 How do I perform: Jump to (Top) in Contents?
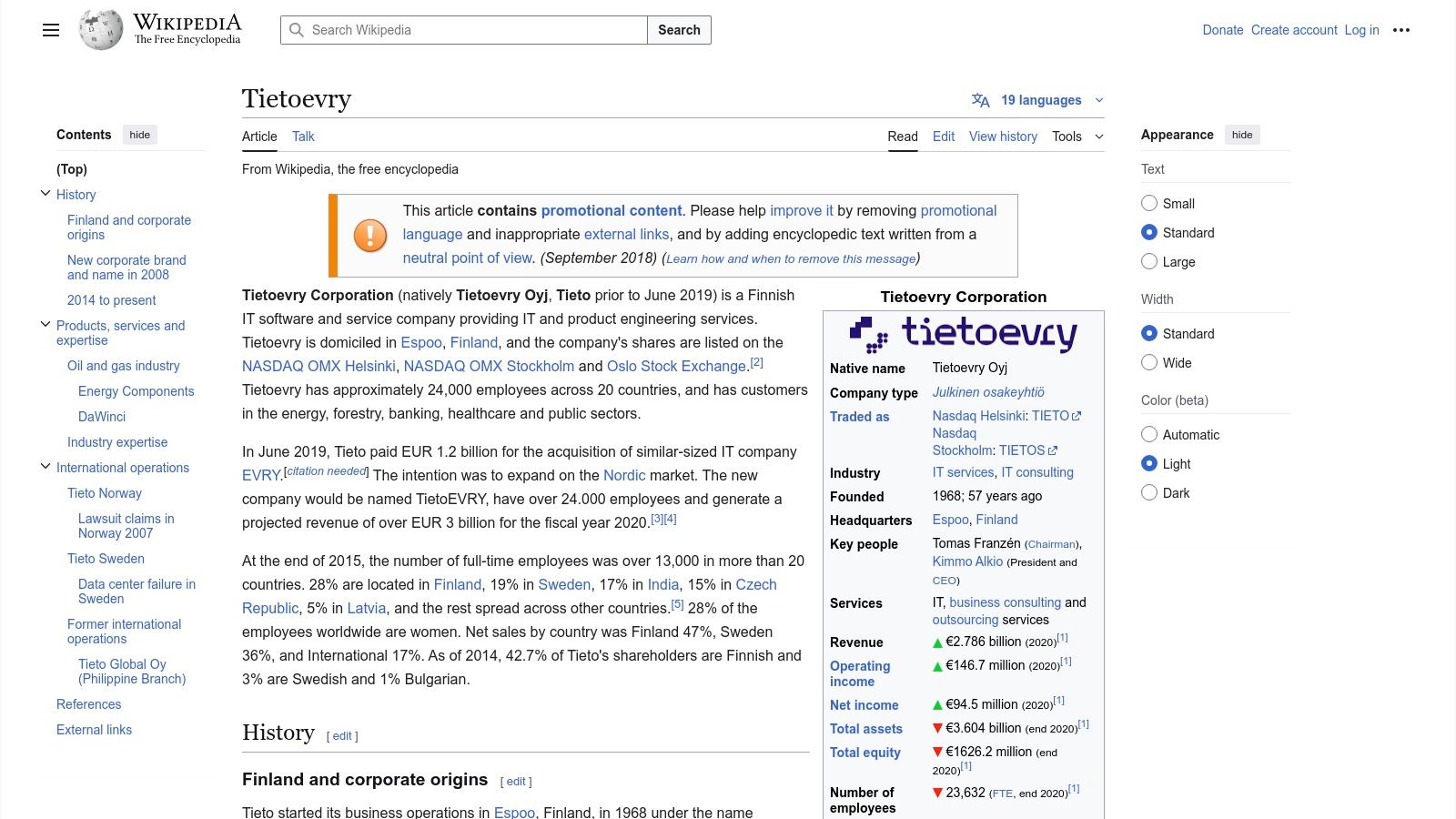click(x=72, y=169)
